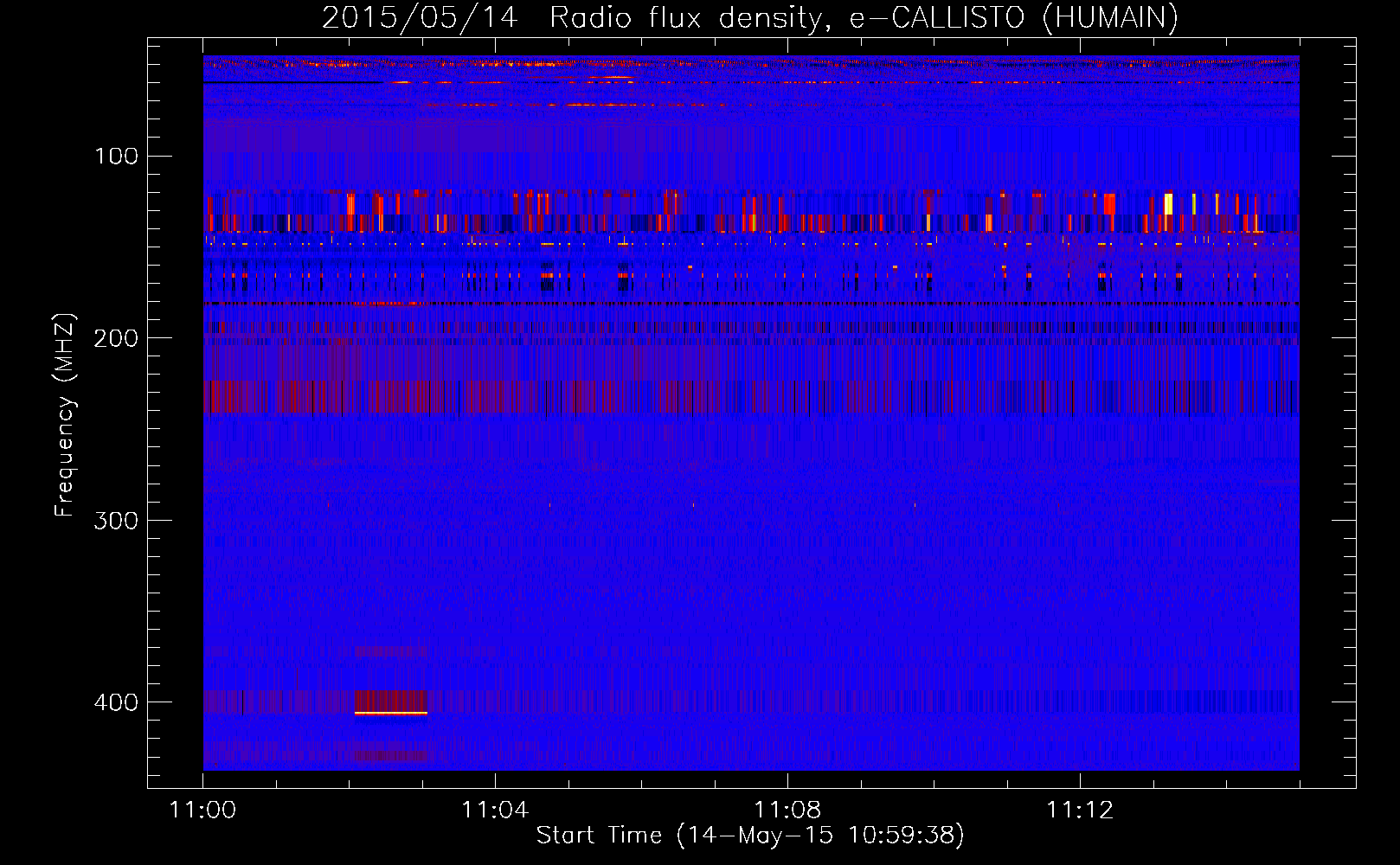
Task: Click the 300 MHz frequency tick label
Action: [x=116, y=520]
